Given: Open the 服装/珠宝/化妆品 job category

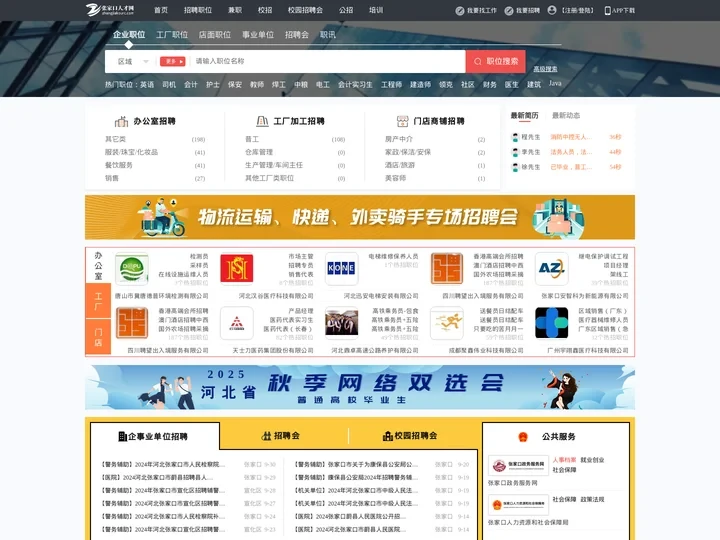Looking at the screenshot, I should (131, 152).
